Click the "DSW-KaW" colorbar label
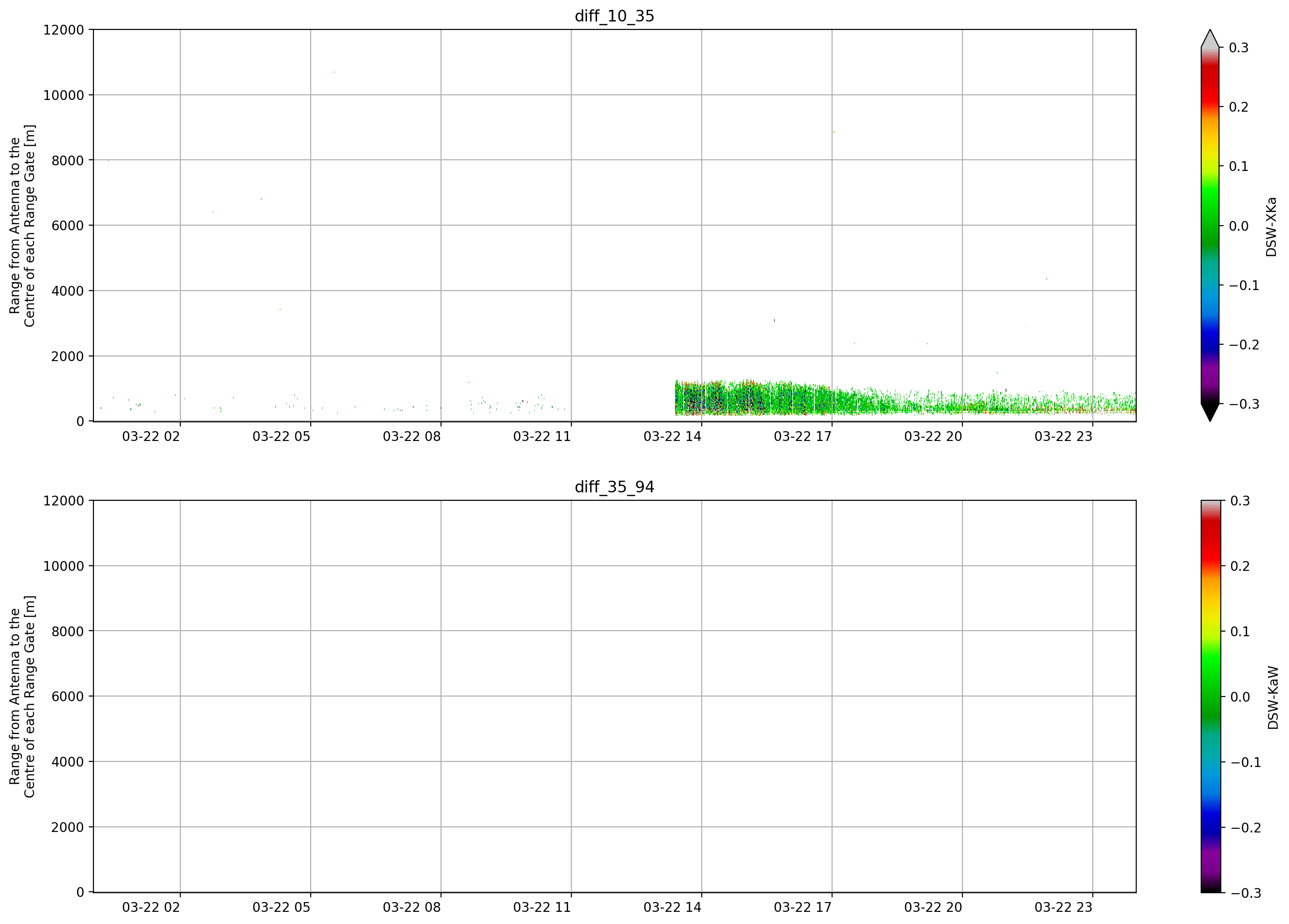 [x=1273, y=698]
